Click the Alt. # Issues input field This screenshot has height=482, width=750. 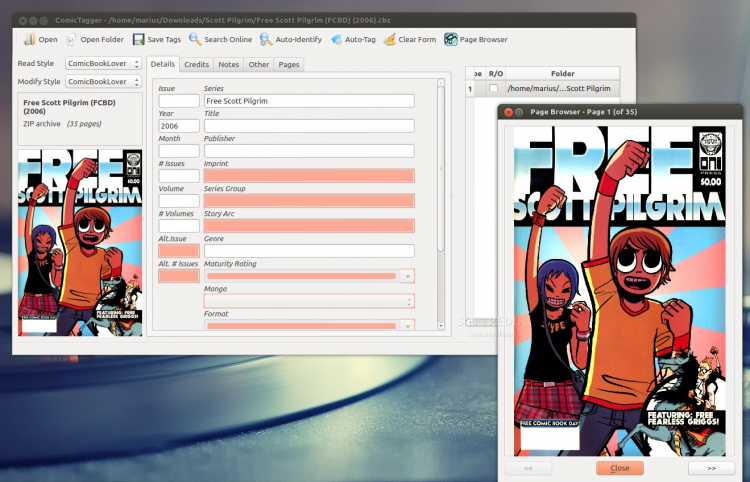click(x=179, y=276)
